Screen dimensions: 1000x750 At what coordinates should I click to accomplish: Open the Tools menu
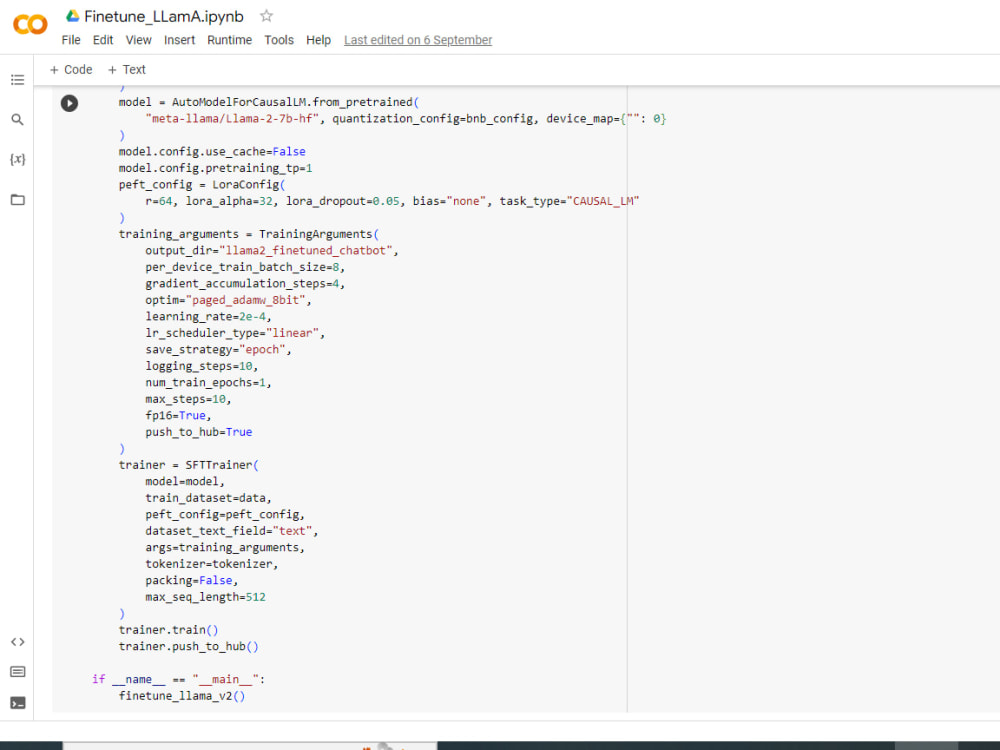279,40
